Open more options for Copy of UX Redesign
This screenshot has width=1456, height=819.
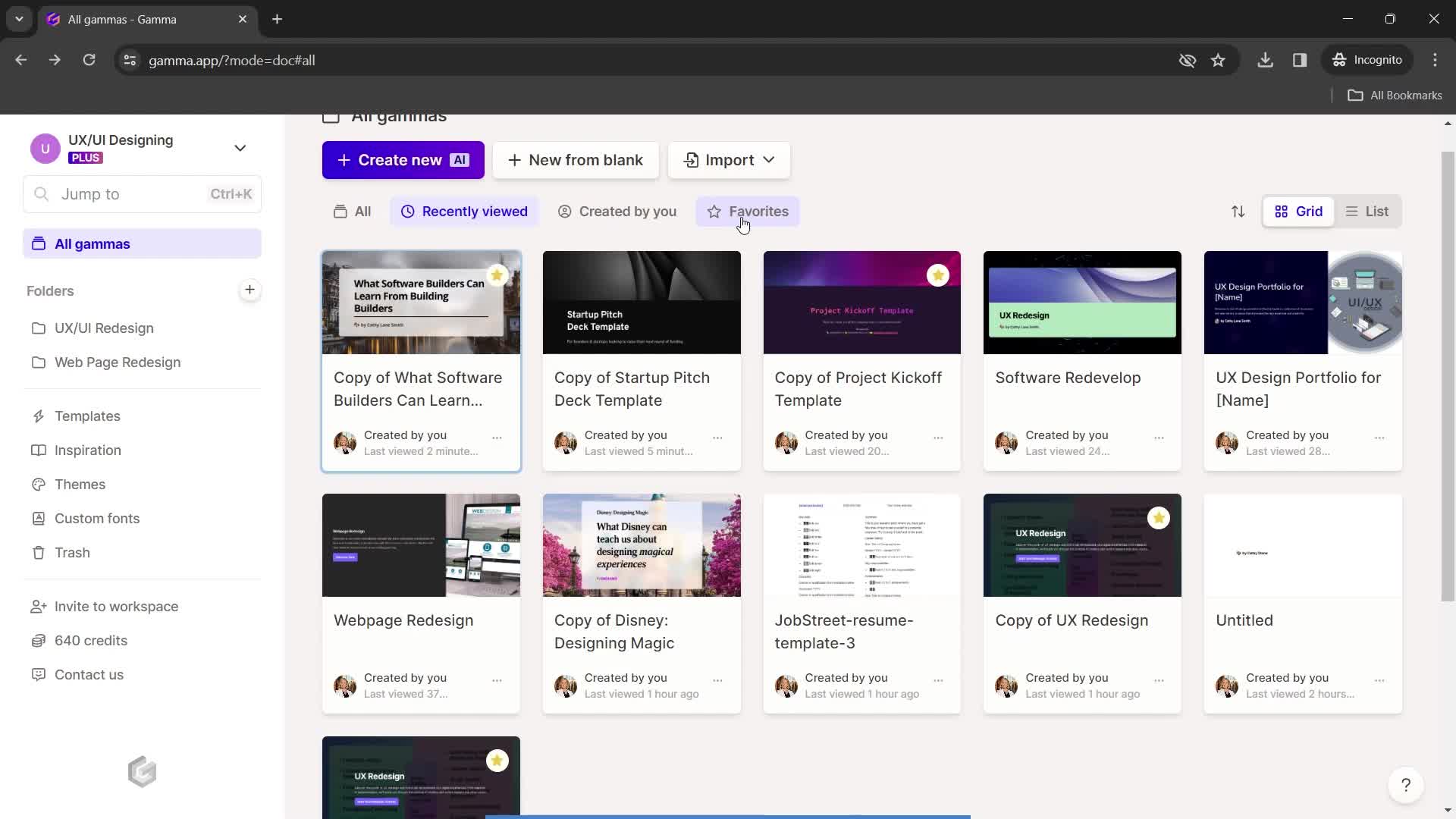1159,680
